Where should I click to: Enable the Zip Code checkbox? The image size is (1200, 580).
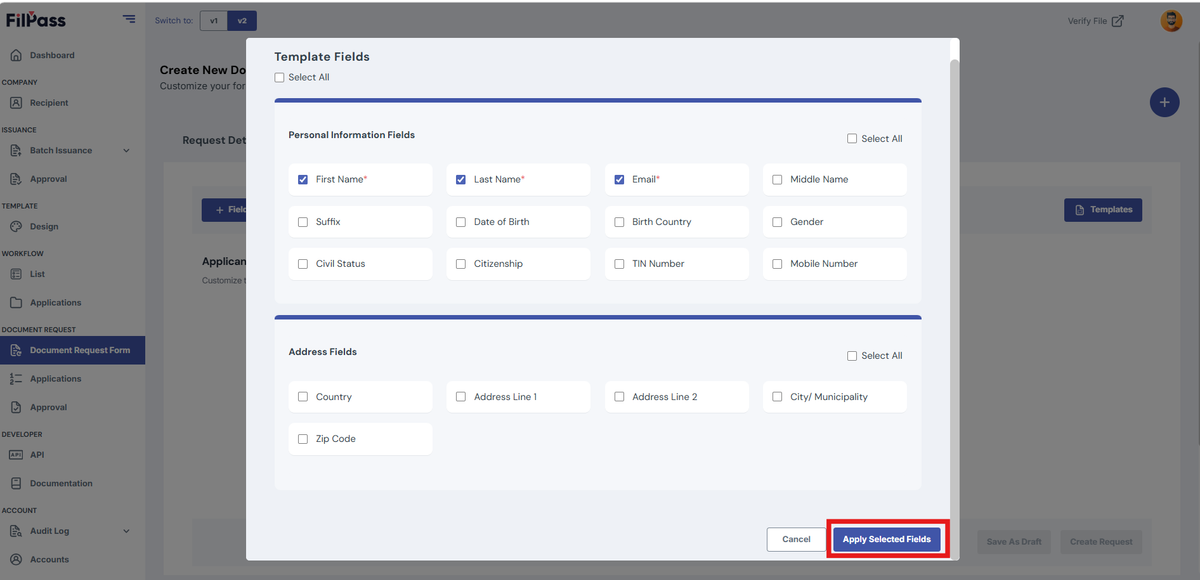click(x=303, y=439)
